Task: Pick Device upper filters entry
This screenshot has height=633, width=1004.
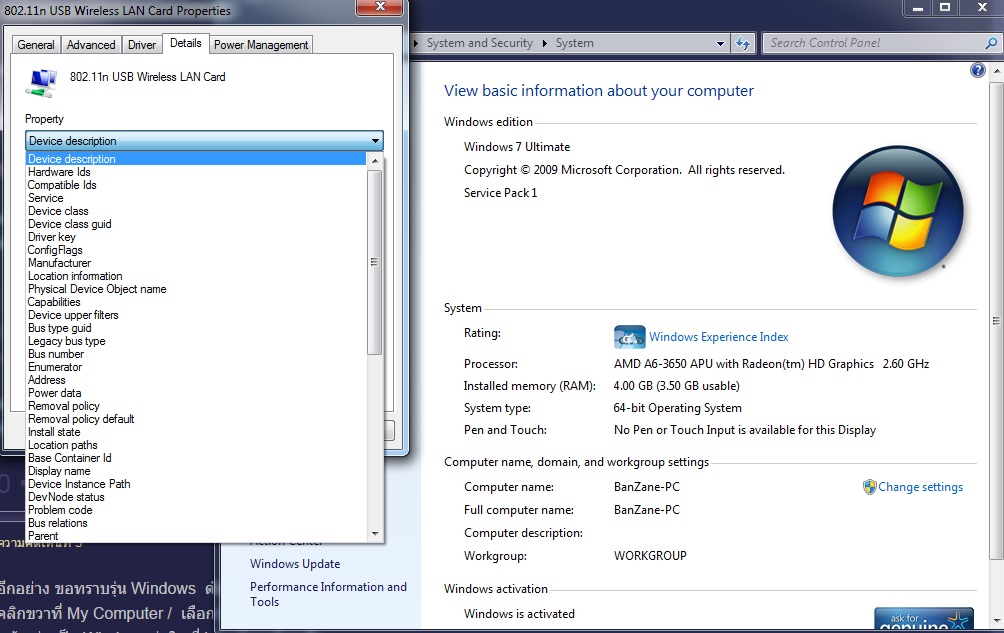Action: pyautogui.click(x=196, y=315)
